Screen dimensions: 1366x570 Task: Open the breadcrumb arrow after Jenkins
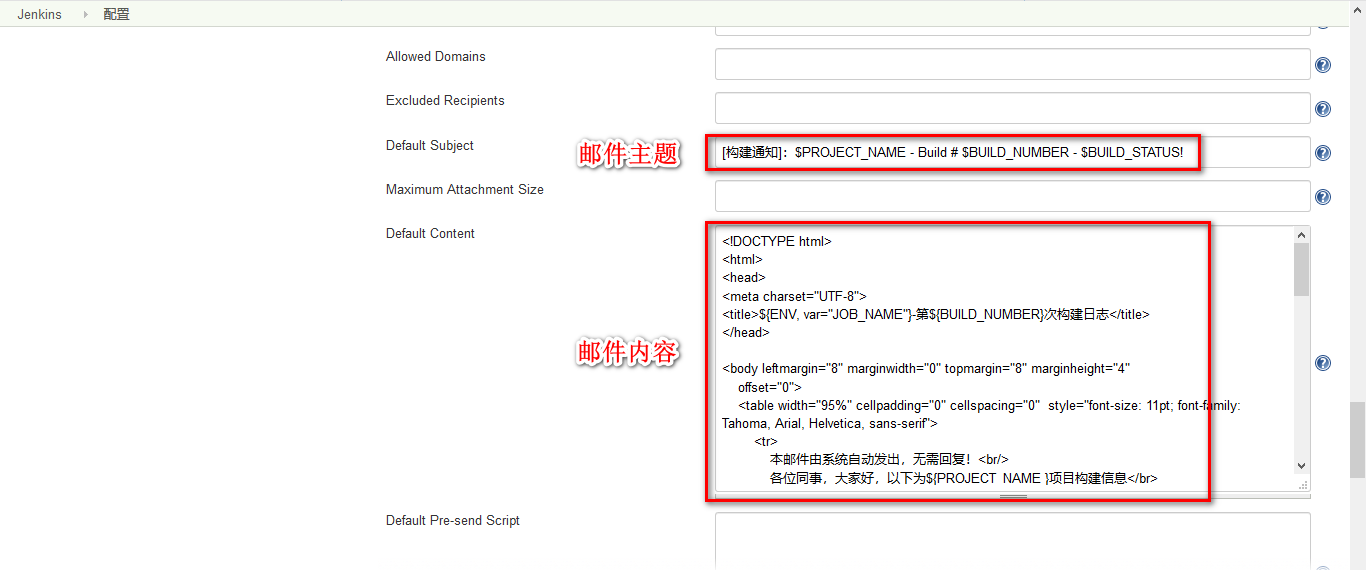84,14
